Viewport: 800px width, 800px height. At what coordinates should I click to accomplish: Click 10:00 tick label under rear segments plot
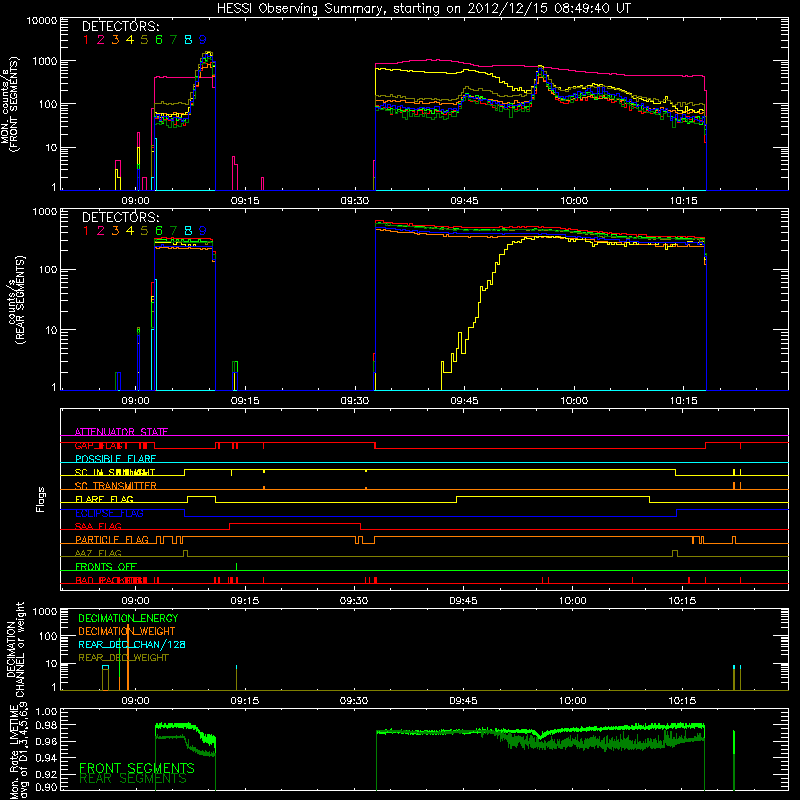click(x=574, y=401)
